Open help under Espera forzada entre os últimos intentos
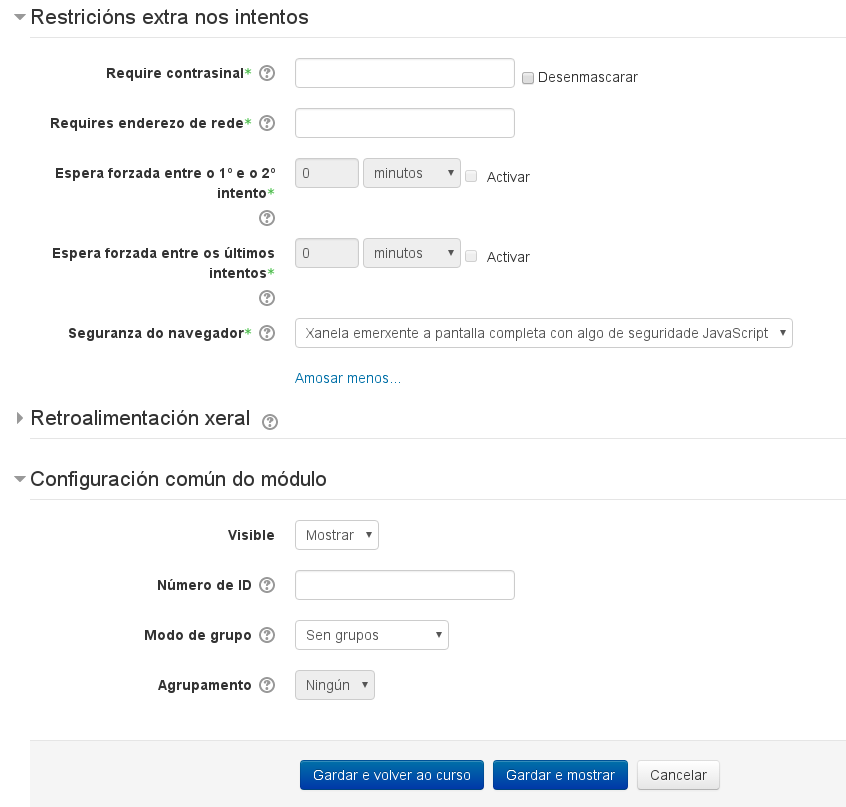 click(267, 298)
